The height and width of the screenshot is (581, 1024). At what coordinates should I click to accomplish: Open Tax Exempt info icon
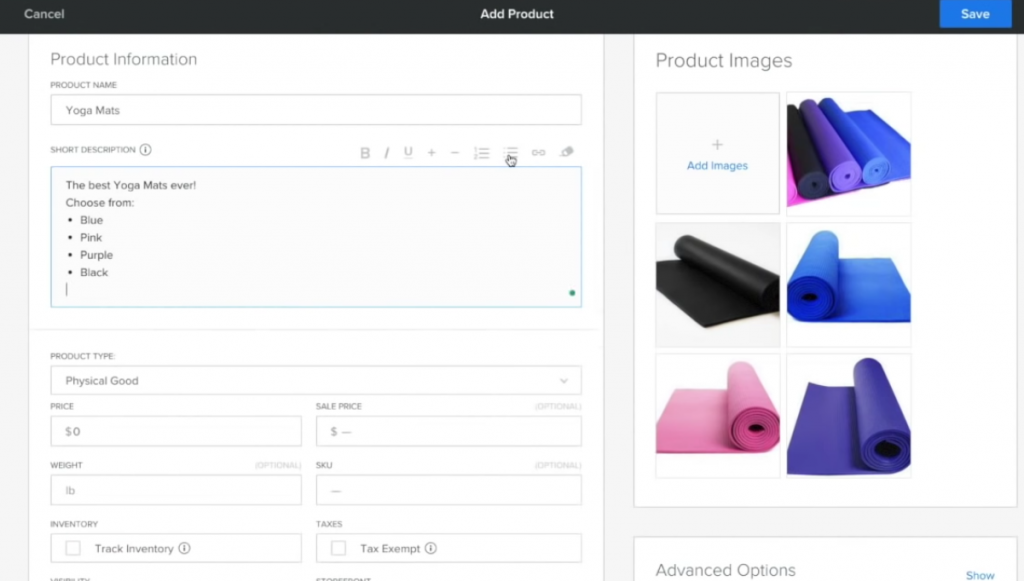click(431, 548)
